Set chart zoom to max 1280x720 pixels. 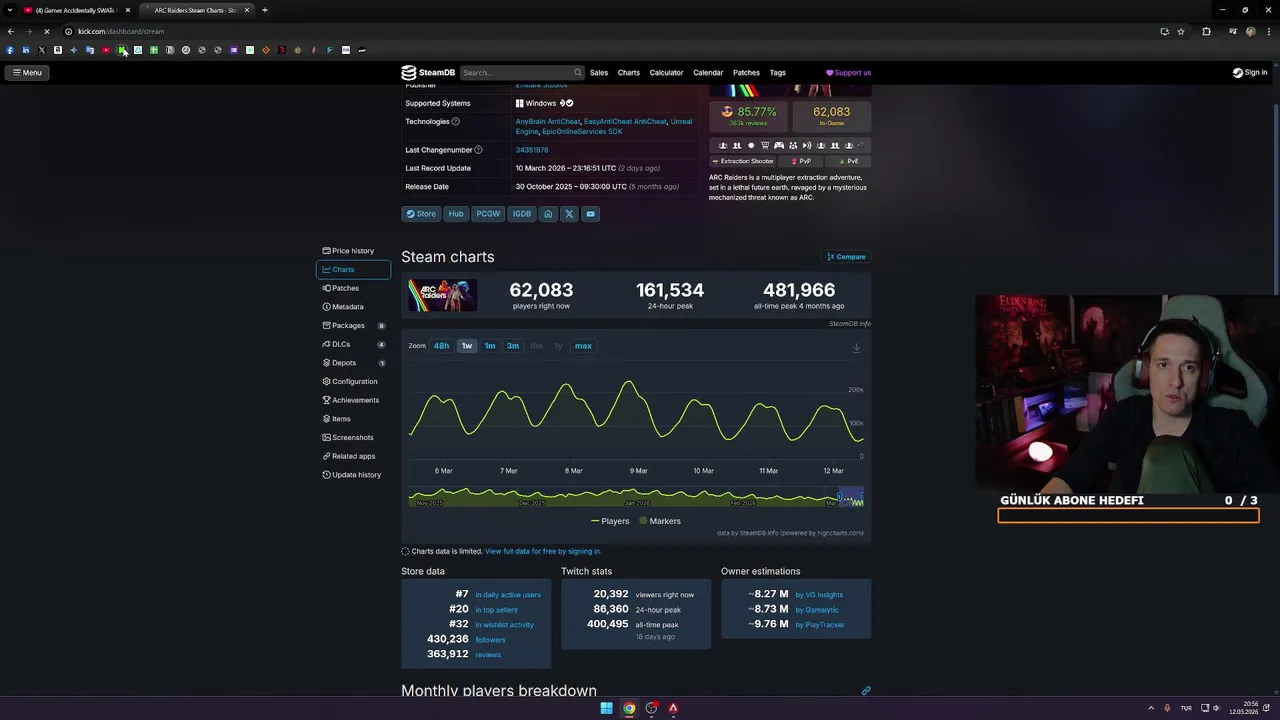[583, 346]
